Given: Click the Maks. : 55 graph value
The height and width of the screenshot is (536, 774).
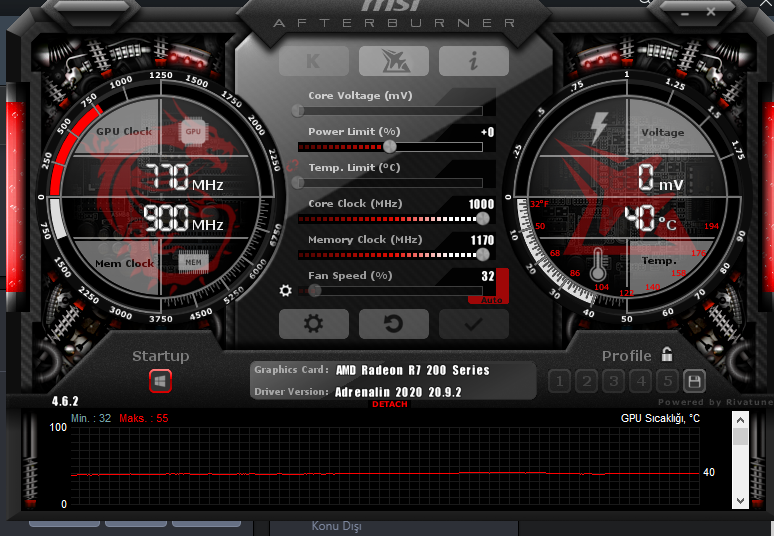Looking at the screenshot, I should 144,419.
